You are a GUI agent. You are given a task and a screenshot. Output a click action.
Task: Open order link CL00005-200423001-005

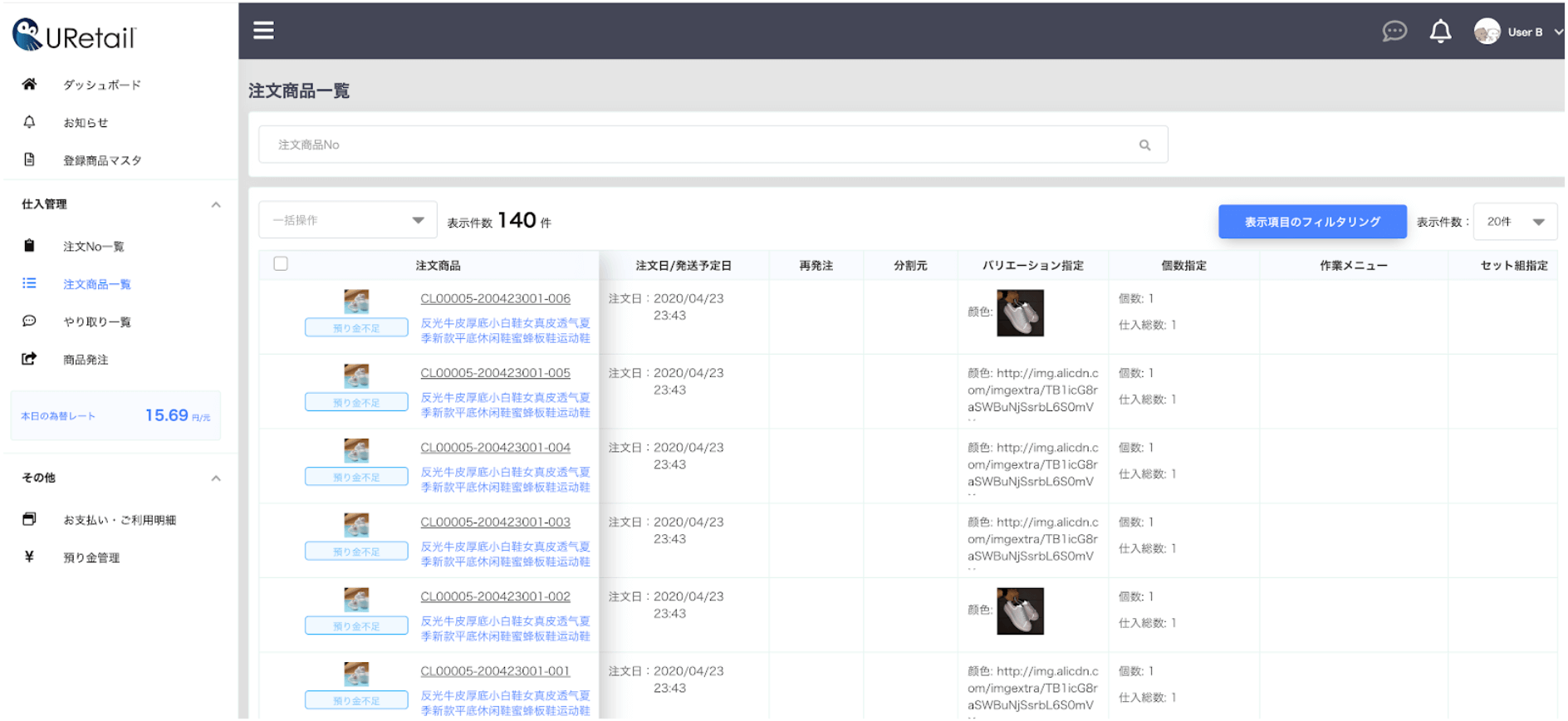pos(495,373)
